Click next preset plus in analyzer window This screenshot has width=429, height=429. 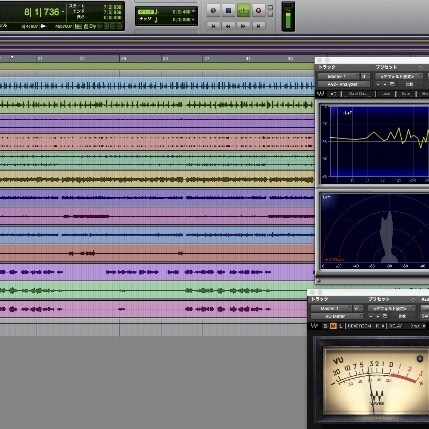tap(385, 84)
